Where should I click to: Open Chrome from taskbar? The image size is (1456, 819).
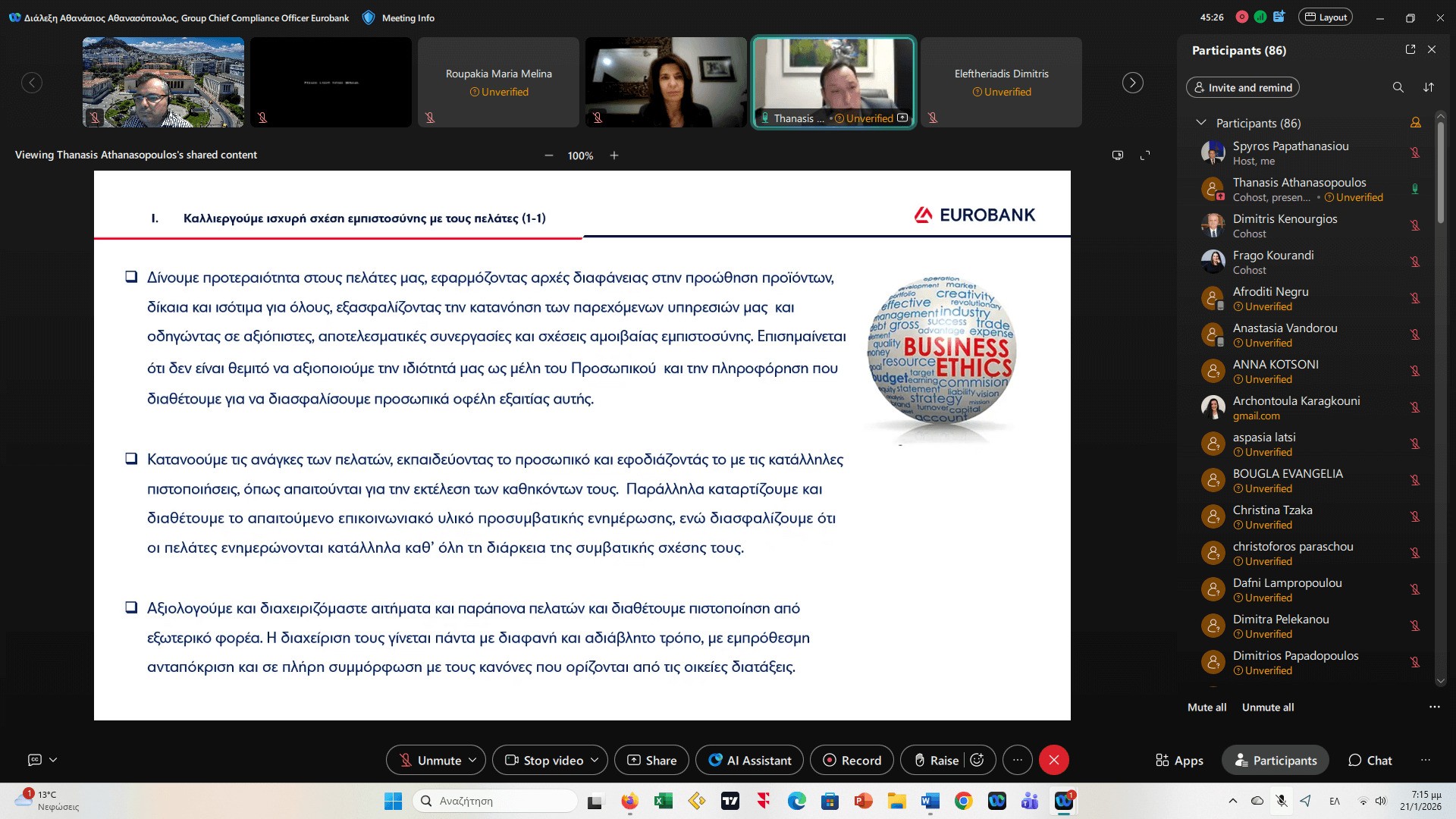964,801
